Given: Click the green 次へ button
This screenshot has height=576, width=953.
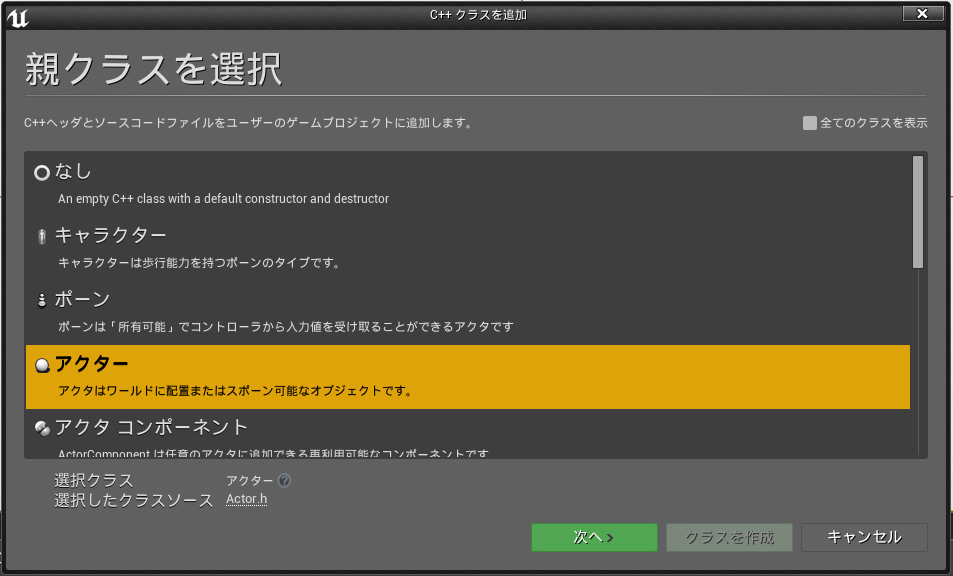Looking at the screenshot, I should click(594, 537).
